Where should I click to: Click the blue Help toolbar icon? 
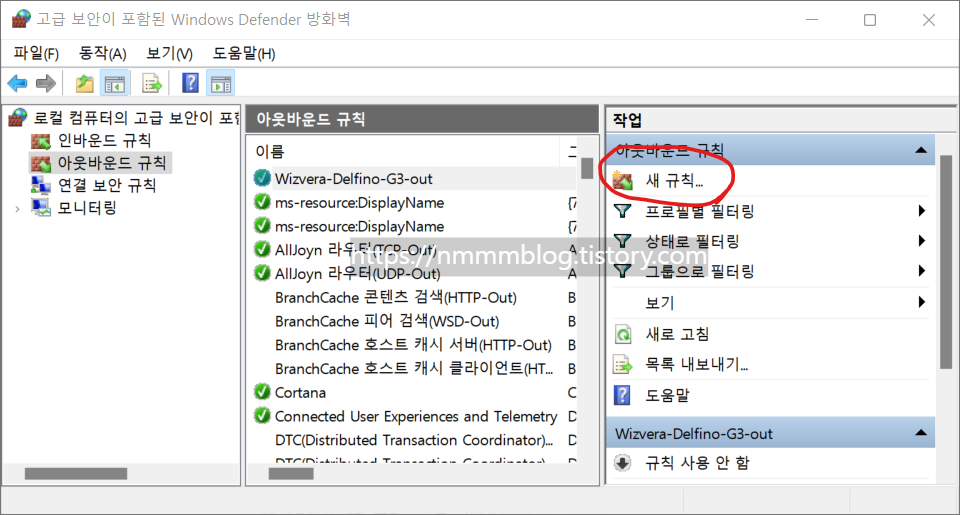coord(190,83)
